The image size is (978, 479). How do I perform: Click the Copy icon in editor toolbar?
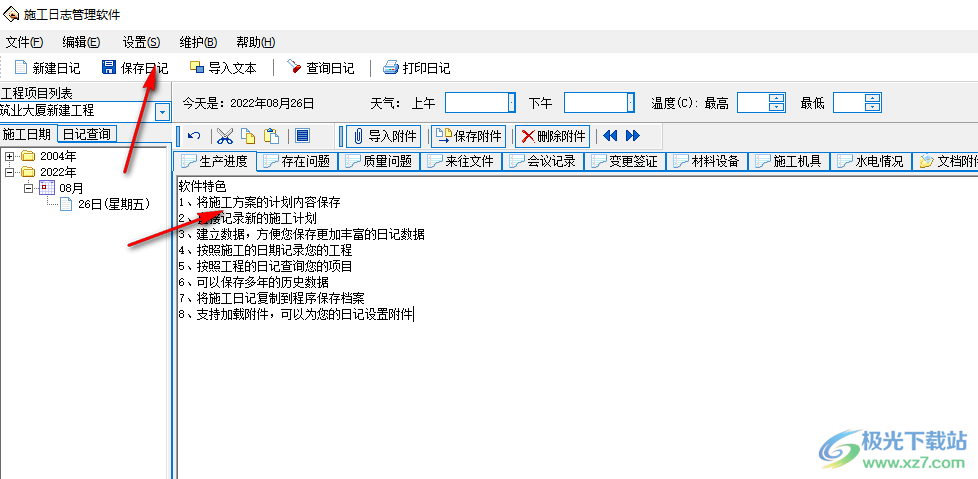(248, 136)
